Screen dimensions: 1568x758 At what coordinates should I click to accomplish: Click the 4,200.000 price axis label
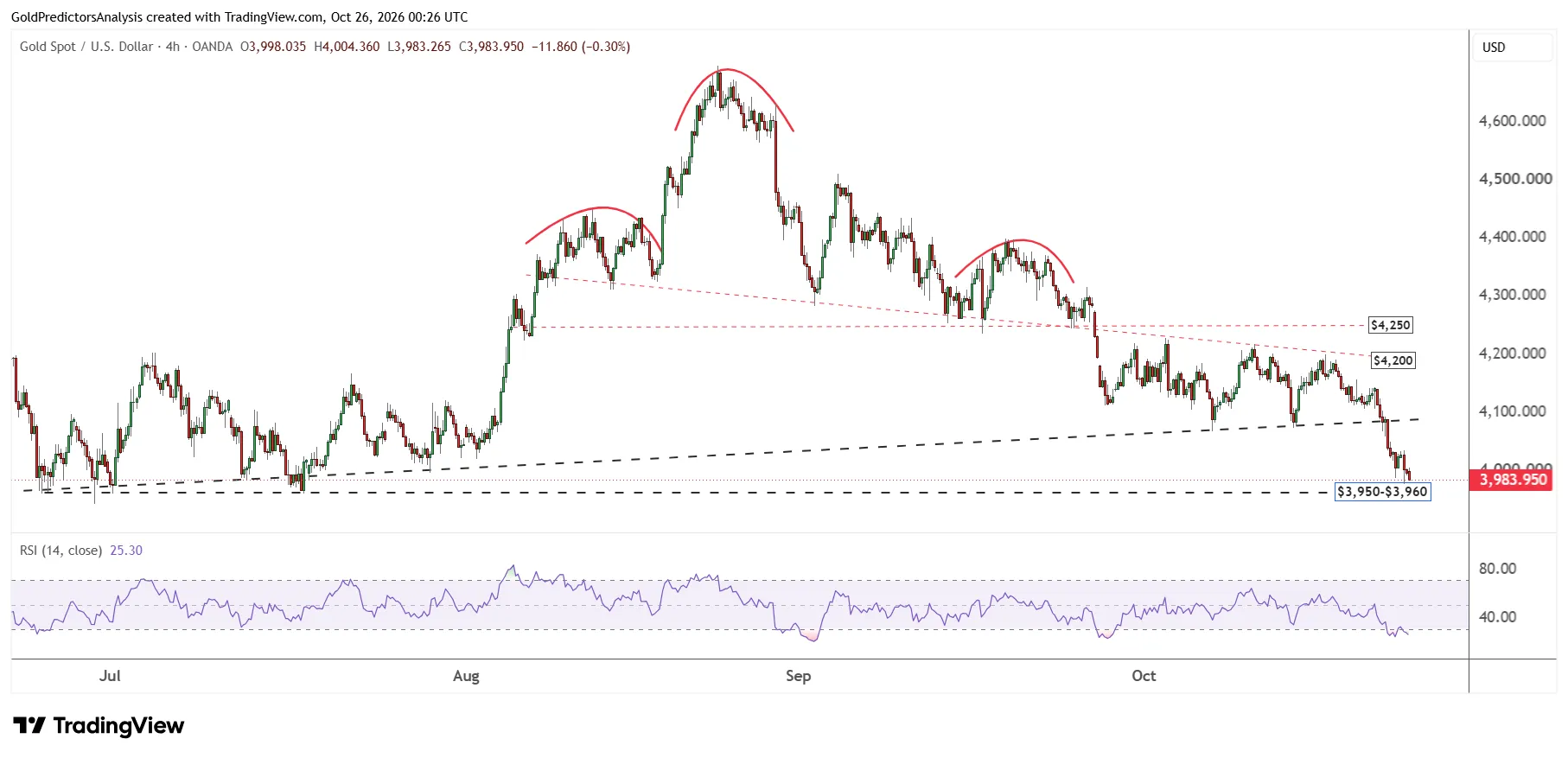[x=1512, y=354]
